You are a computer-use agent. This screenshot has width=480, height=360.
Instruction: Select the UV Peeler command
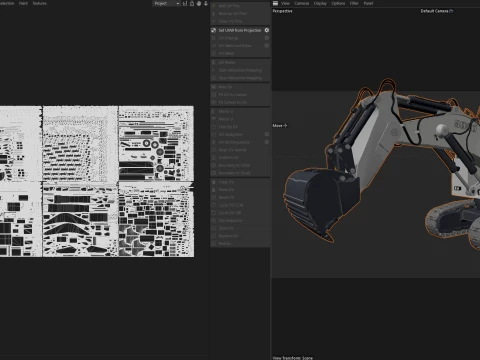240,62
